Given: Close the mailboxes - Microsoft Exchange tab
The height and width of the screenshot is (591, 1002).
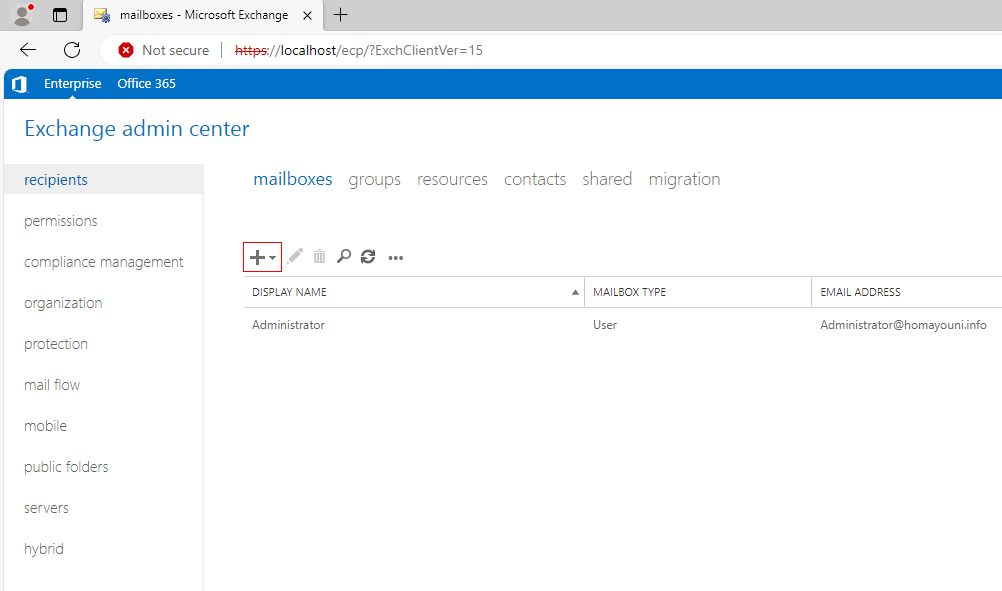Looking at the screenshot, I should tap(307, 15).
